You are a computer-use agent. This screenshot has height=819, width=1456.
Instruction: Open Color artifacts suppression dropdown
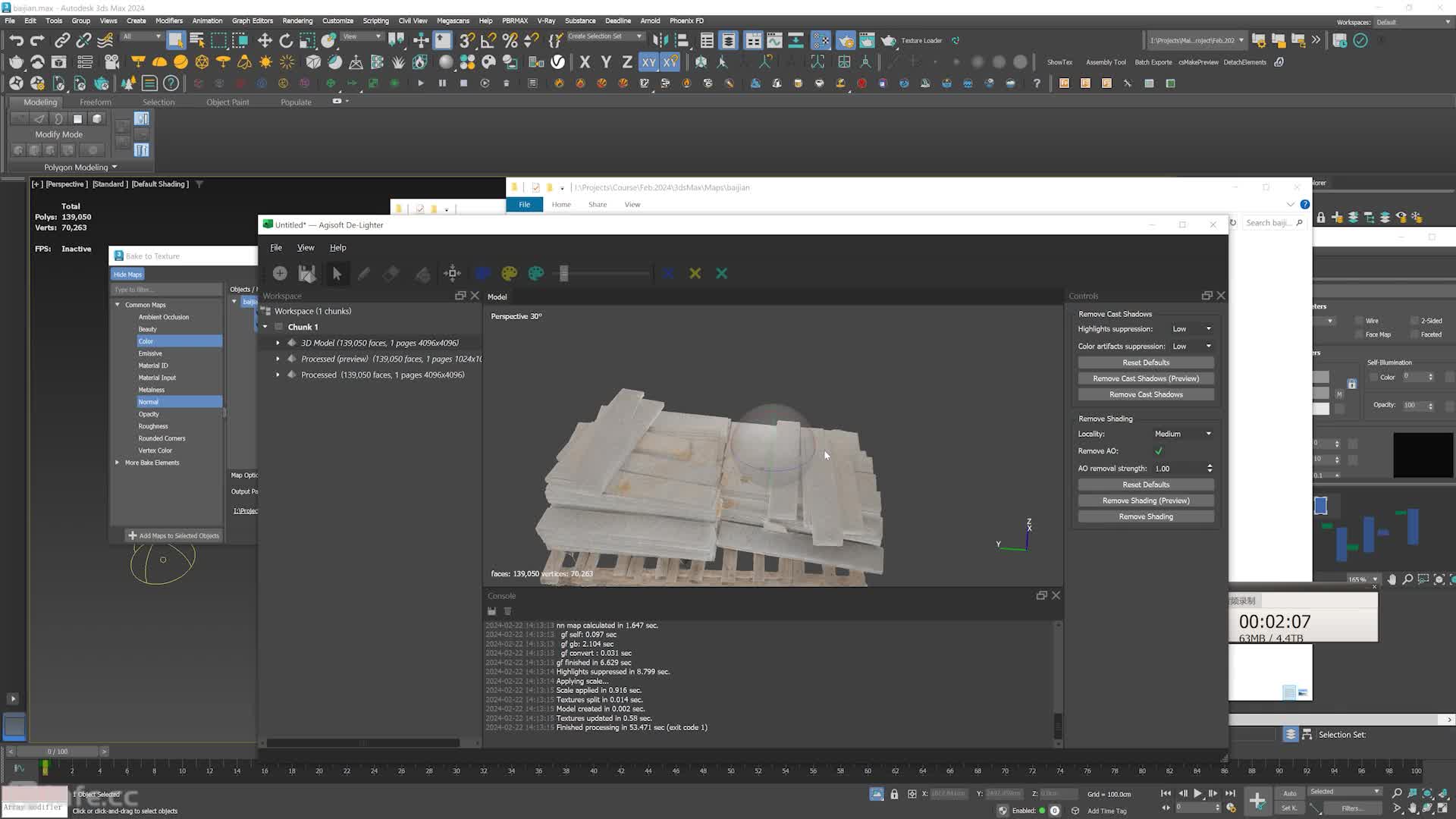[1192, 347]
